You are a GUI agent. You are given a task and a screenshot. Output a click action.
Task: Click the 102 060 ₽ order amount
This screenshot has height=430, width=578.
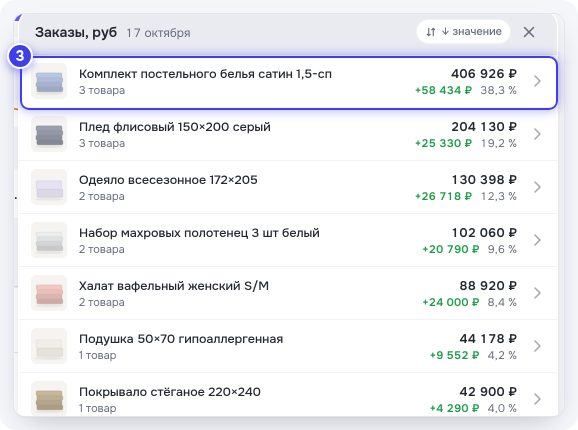[x=484, y=233]
